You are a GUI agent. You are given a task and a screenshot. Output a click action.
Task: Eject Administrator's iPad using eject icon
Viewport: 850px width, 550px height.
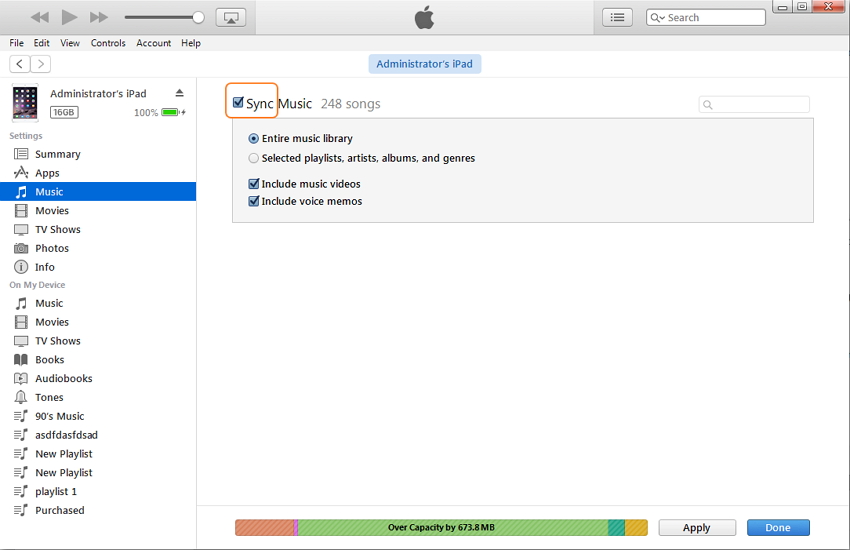coord(179,93)
